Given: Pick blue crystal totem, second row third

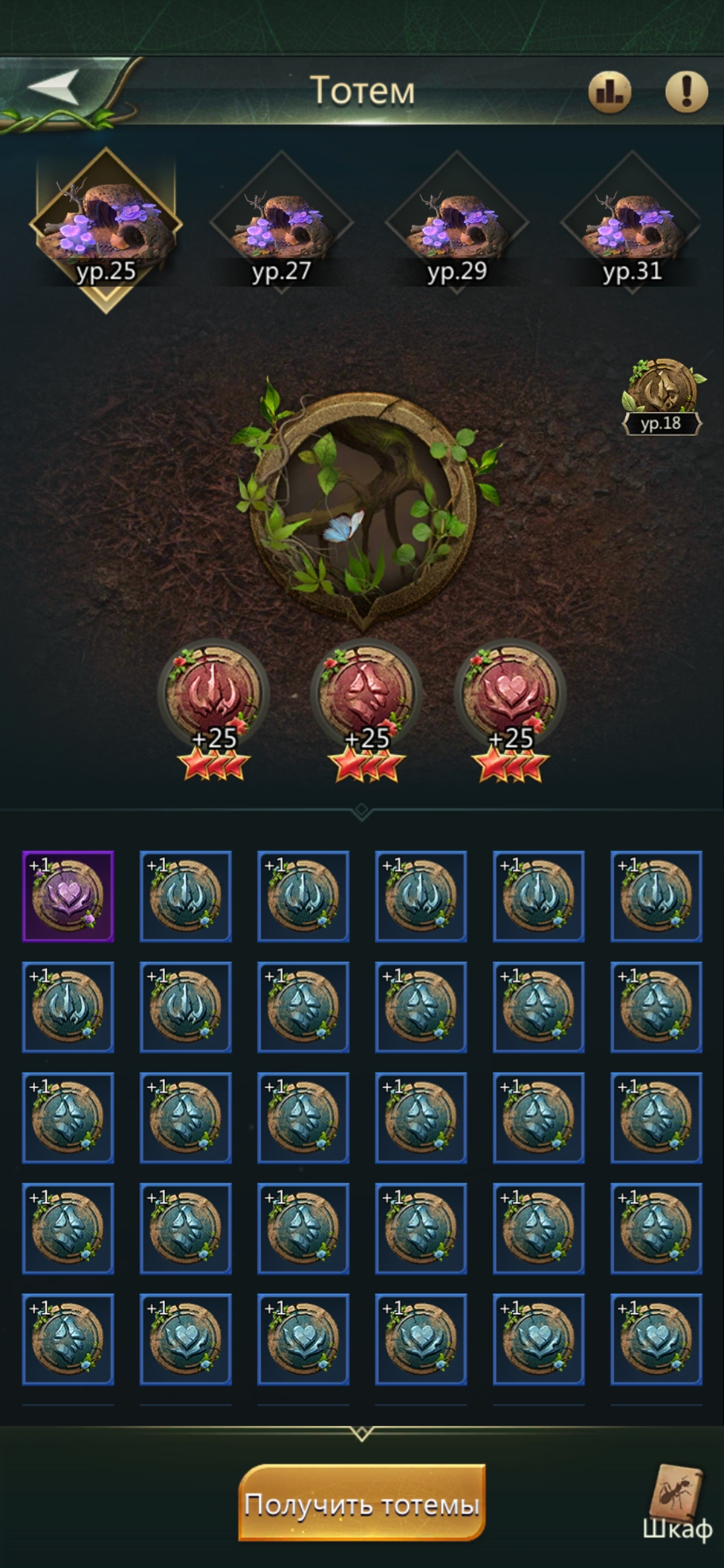Looking at the screenshot, I should point(303,1007).
